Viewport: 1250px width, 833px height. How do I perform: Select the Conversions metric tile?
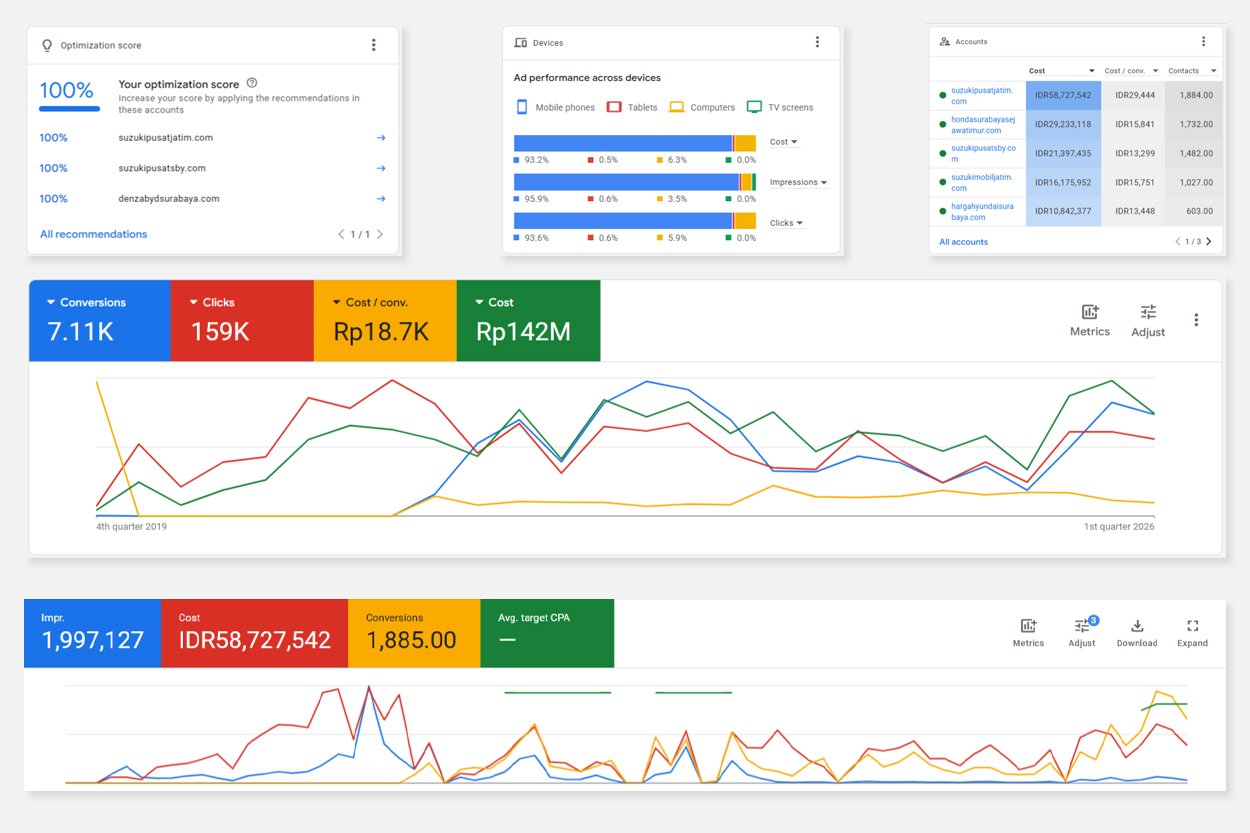click(x=100, y=320)
